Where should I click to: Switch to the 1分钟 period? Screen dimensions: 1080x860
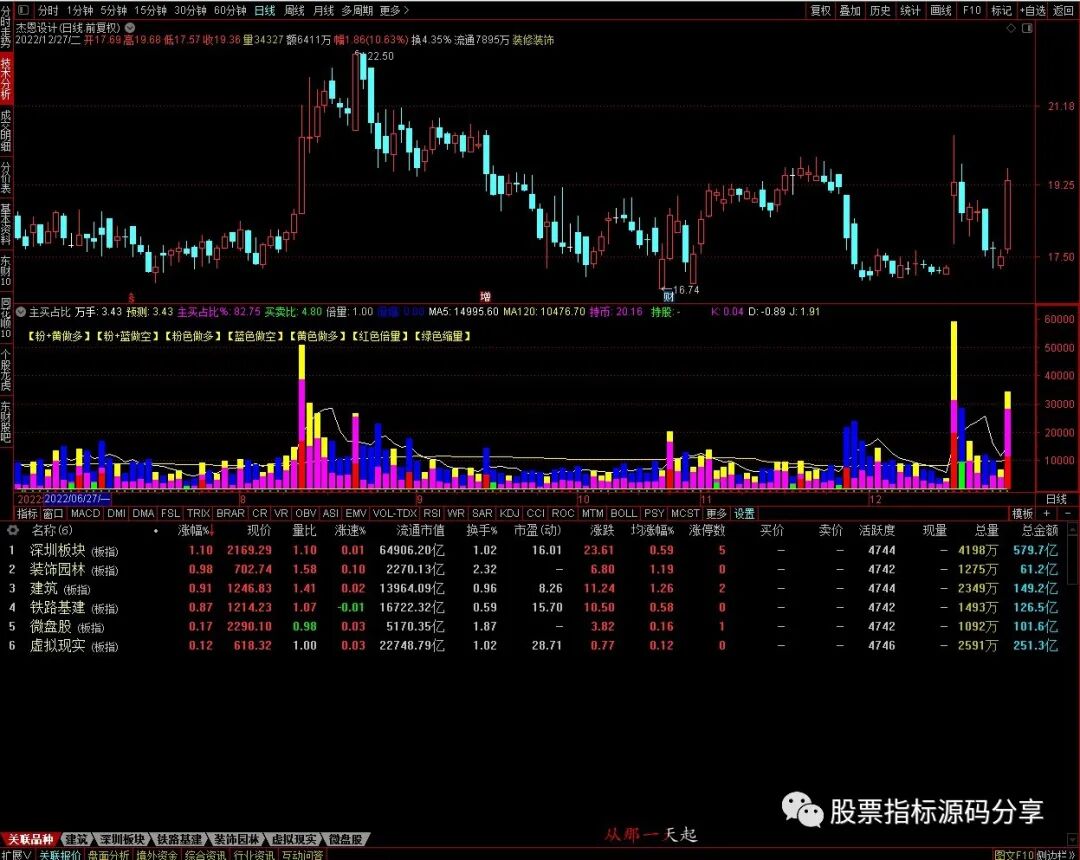(x=79, y=10)
